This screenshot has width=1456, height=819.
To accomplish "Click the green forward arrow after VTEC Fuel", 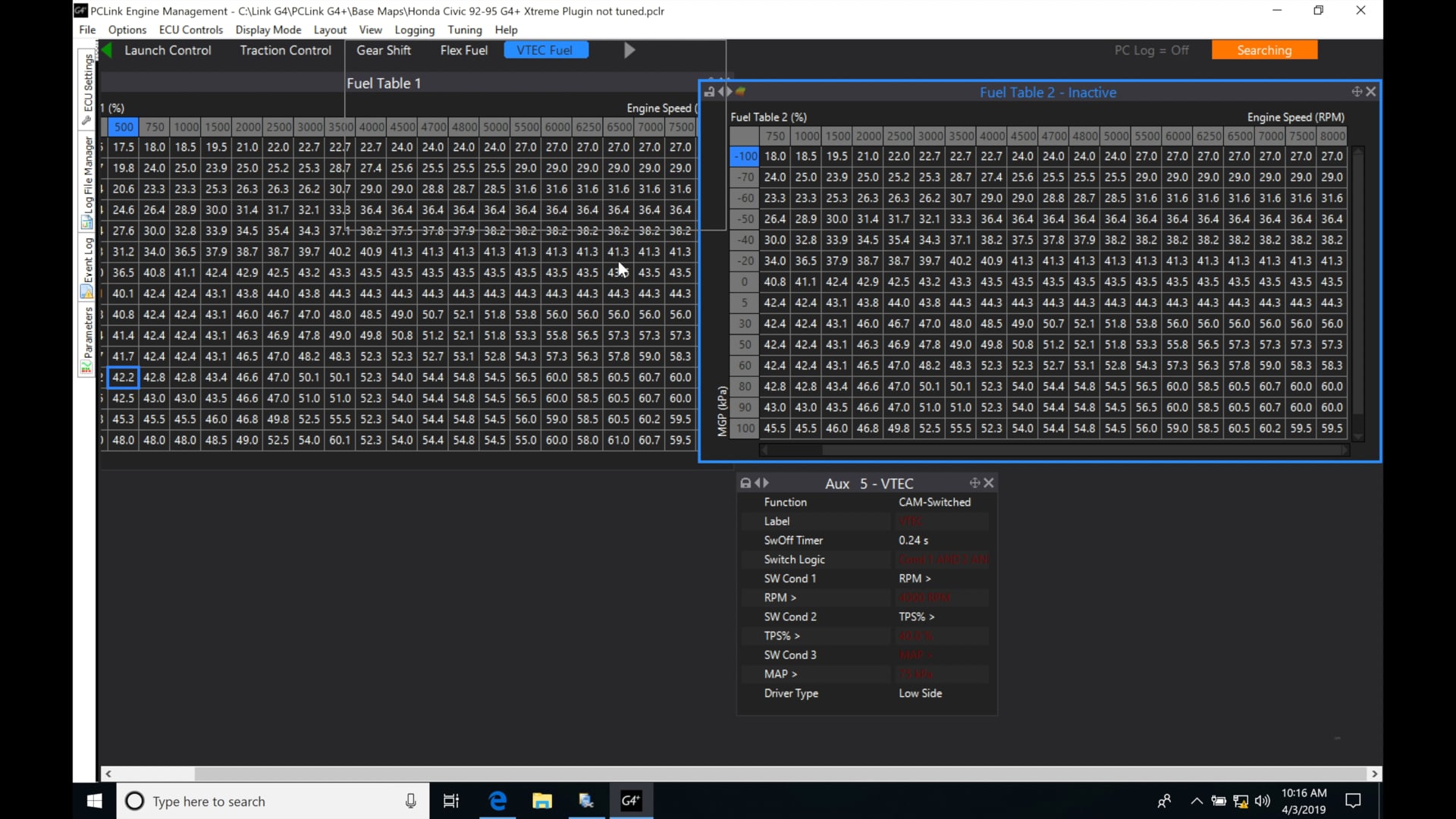I will [629, 50].
